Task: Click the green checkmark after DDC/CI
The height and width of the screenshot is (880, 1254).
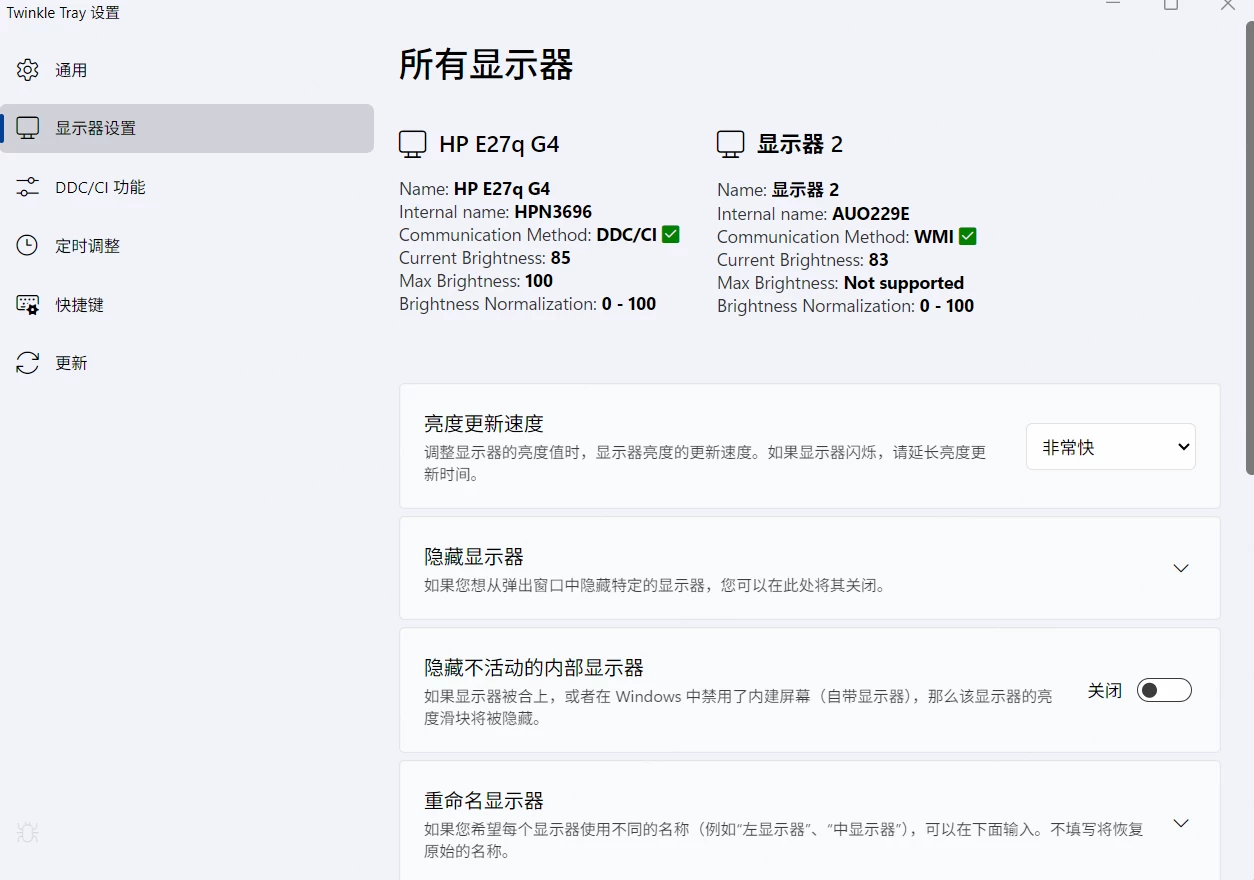Action: click(x=671, y=234)
